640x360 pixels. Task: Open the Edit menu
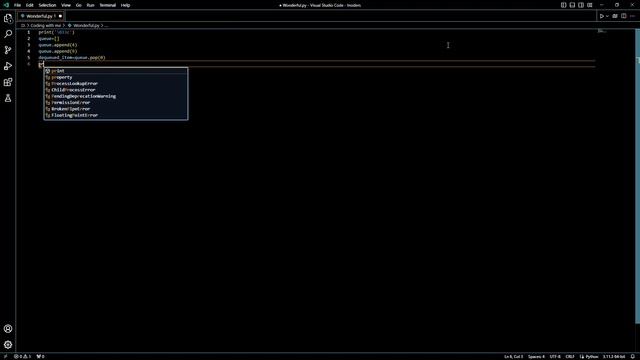click(x=29, y=5)
